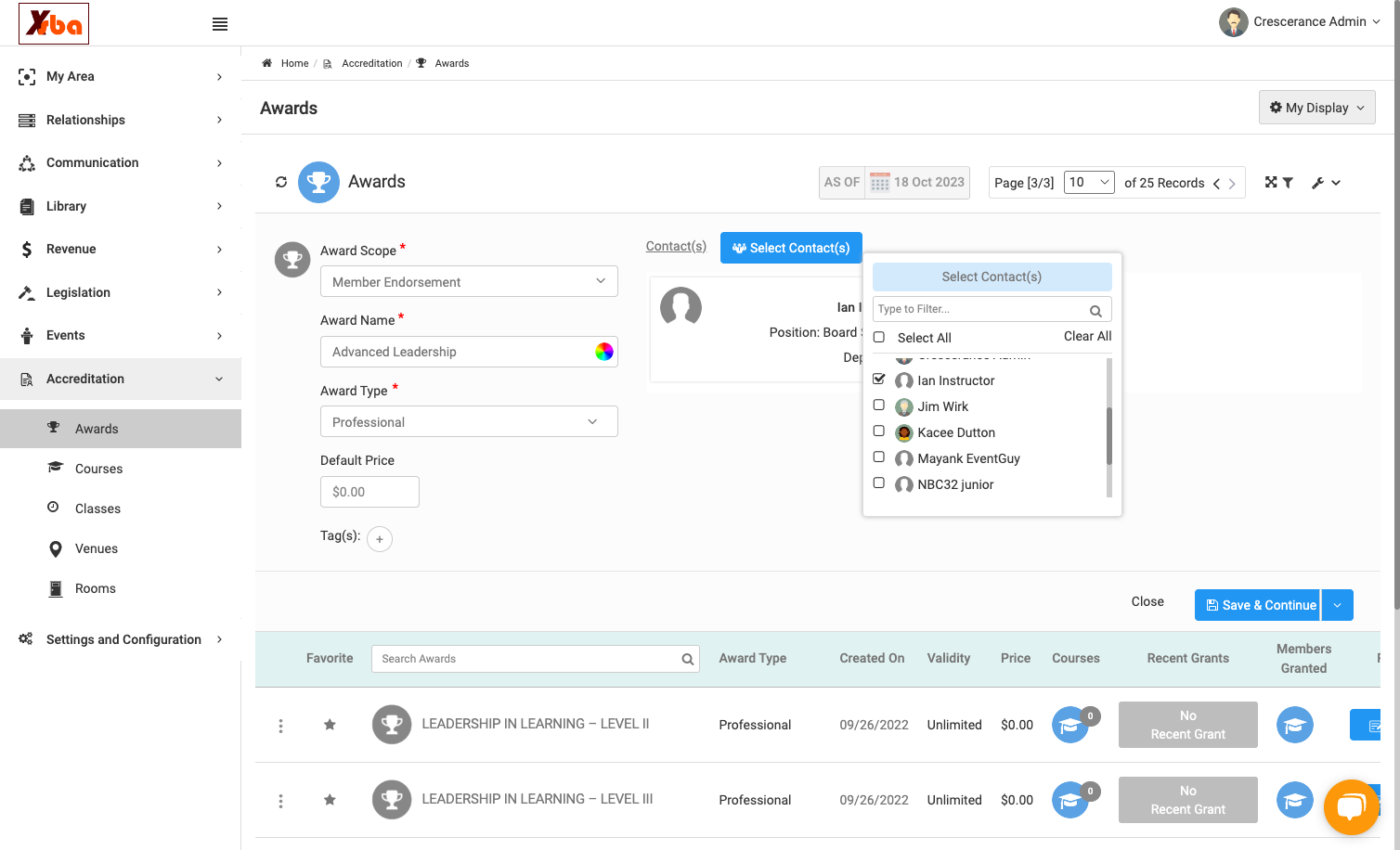
Task: Check NBC32 junior contact
Action: (879, 483)
